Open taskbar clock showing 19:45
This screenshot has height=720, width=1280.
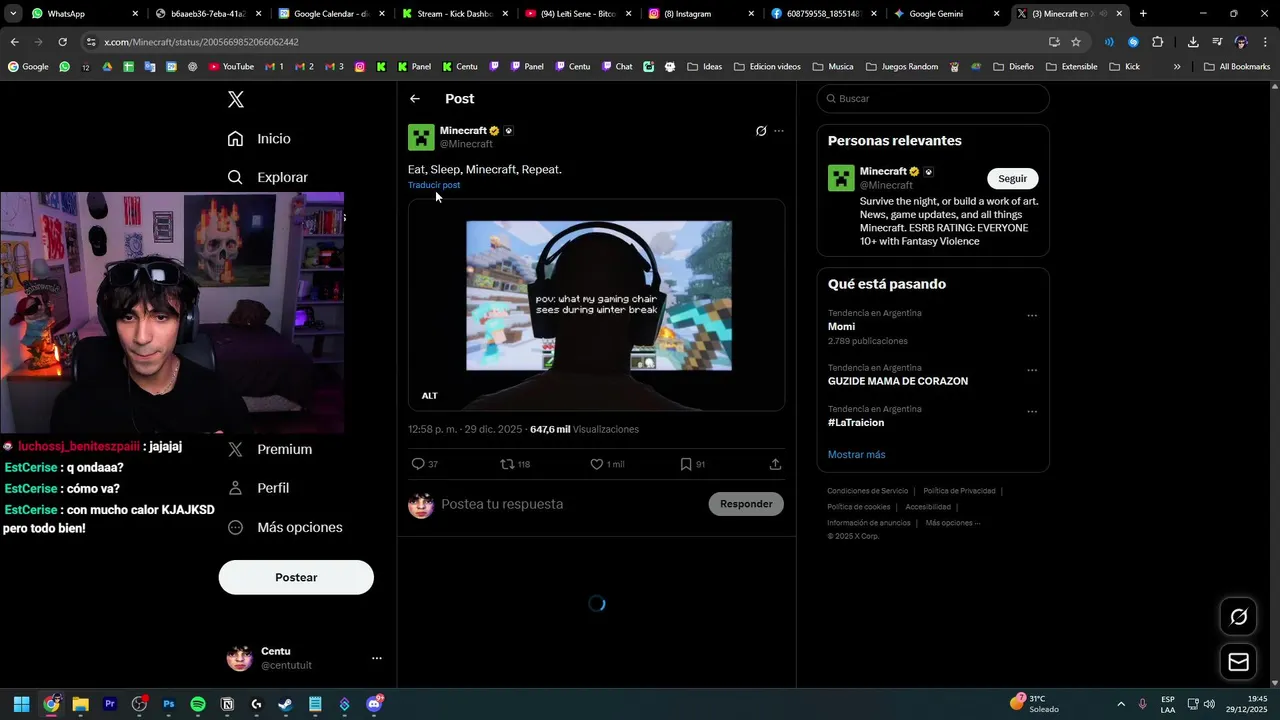click(x=1249, y=704)
